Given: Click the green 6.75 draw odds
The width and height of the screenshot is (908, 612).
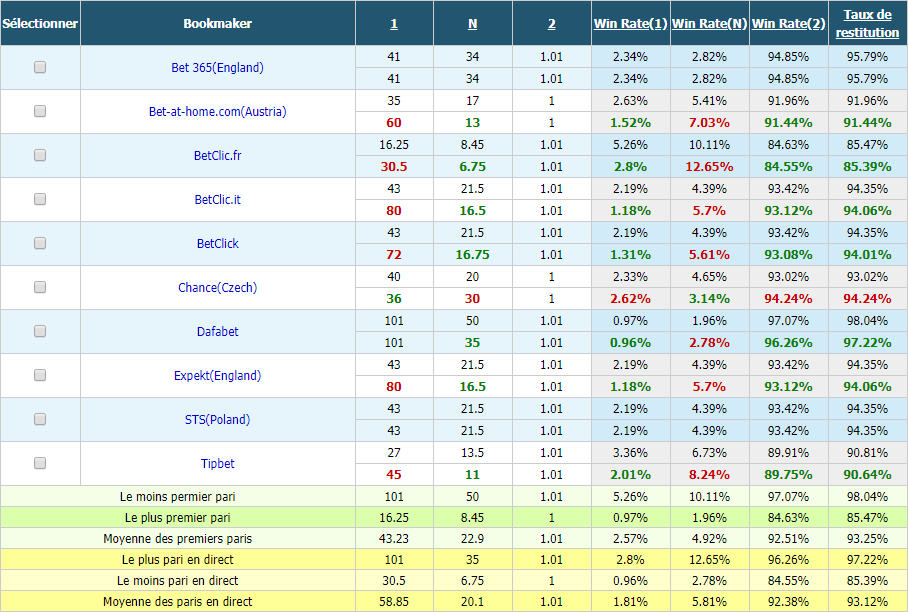Looking at the screenshot, I should pos(473,167).
